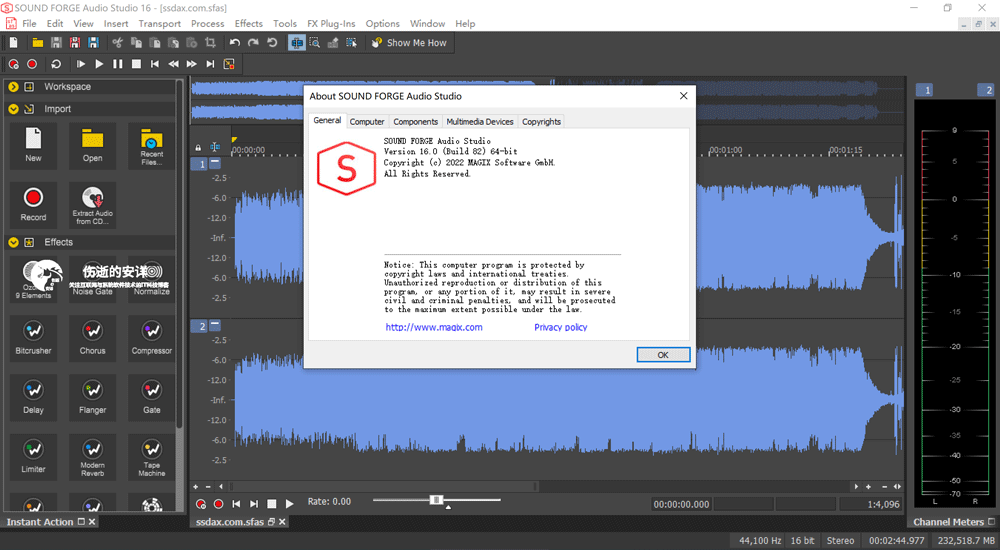
Task: Click the stop button below the waveform
Action: [272, 504]
